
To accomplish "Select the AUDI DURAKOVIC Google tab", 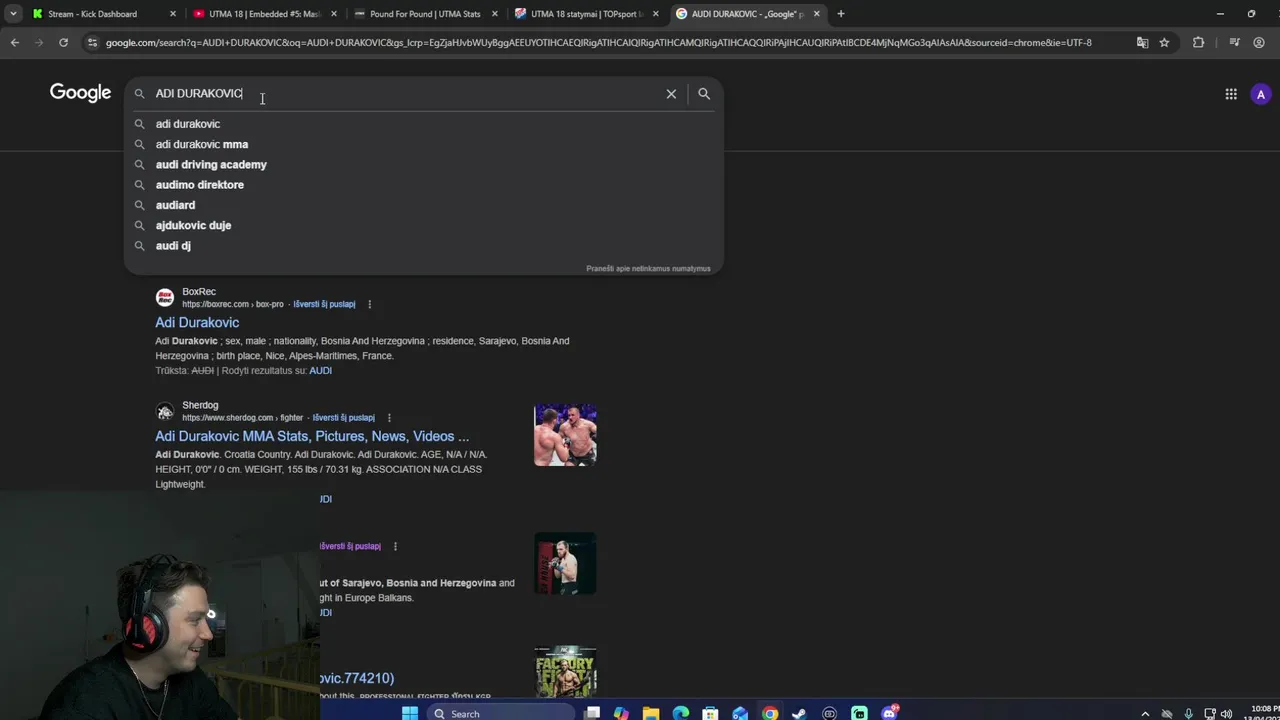I will tap(748, 14).
